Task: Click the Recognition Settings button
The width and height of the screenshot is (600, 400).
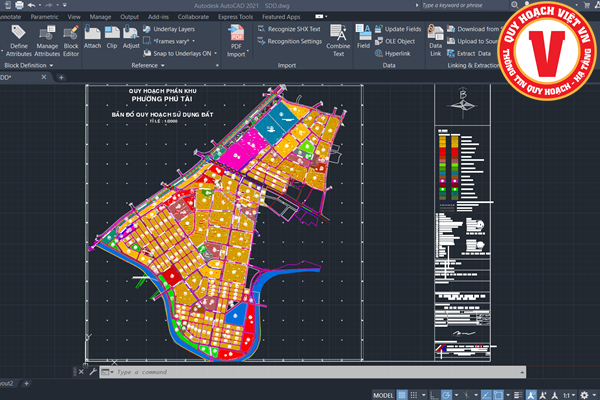Action: pos(295,42)
